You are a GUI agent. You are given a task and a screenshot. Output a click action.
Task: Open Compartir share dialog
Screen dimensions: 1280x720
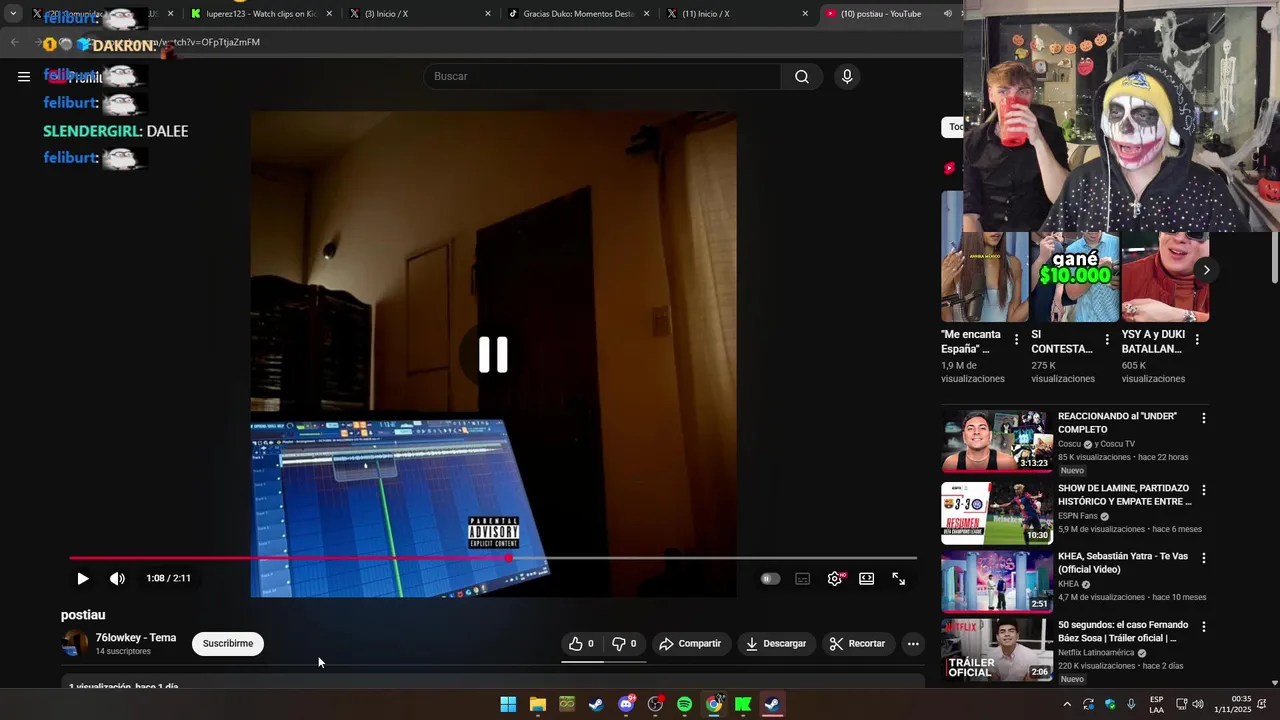690,644
